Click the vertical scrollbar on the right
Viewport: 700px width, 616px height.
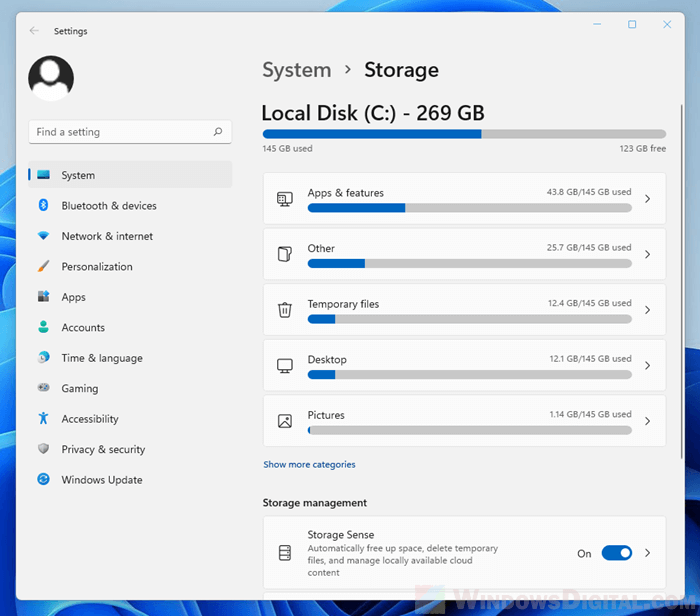click(x=682, y=281)
